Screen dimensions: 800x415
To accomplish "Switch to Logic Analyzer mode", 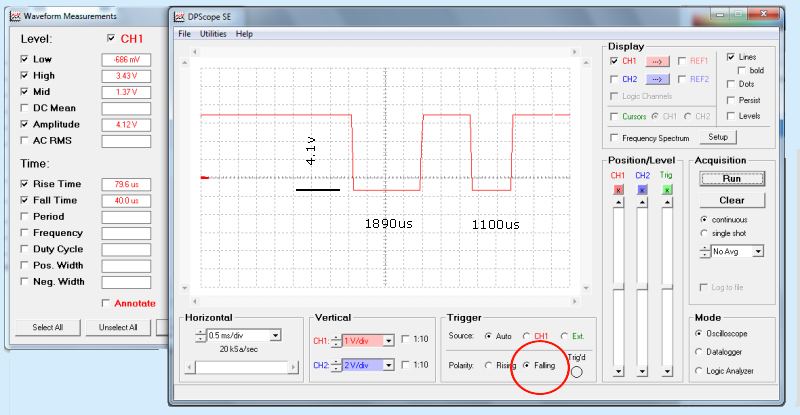I will (698, 371).
